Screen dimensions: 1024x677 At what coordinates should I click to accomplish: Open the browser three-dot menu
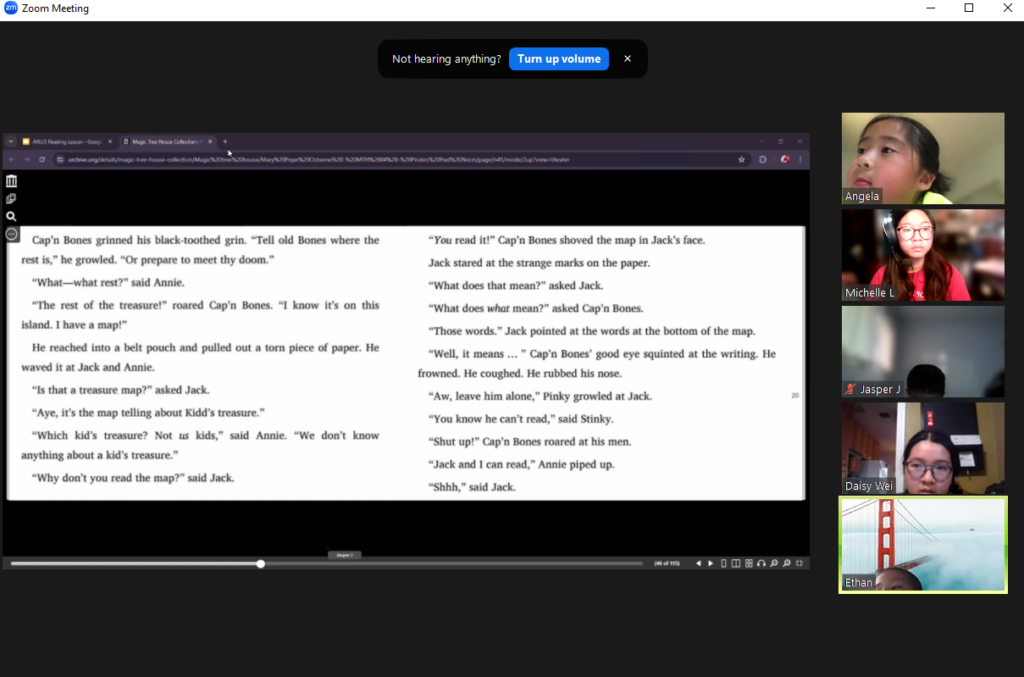[800, 159]
